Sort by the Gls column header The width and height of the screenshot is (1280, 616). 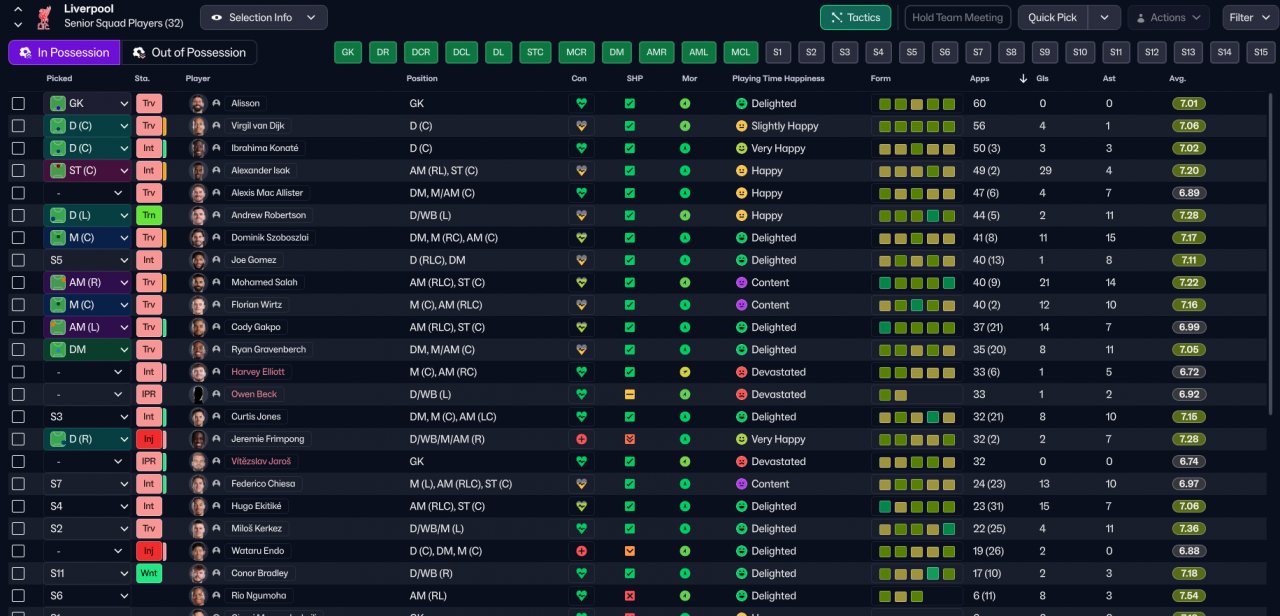(x=1045, y=79)
